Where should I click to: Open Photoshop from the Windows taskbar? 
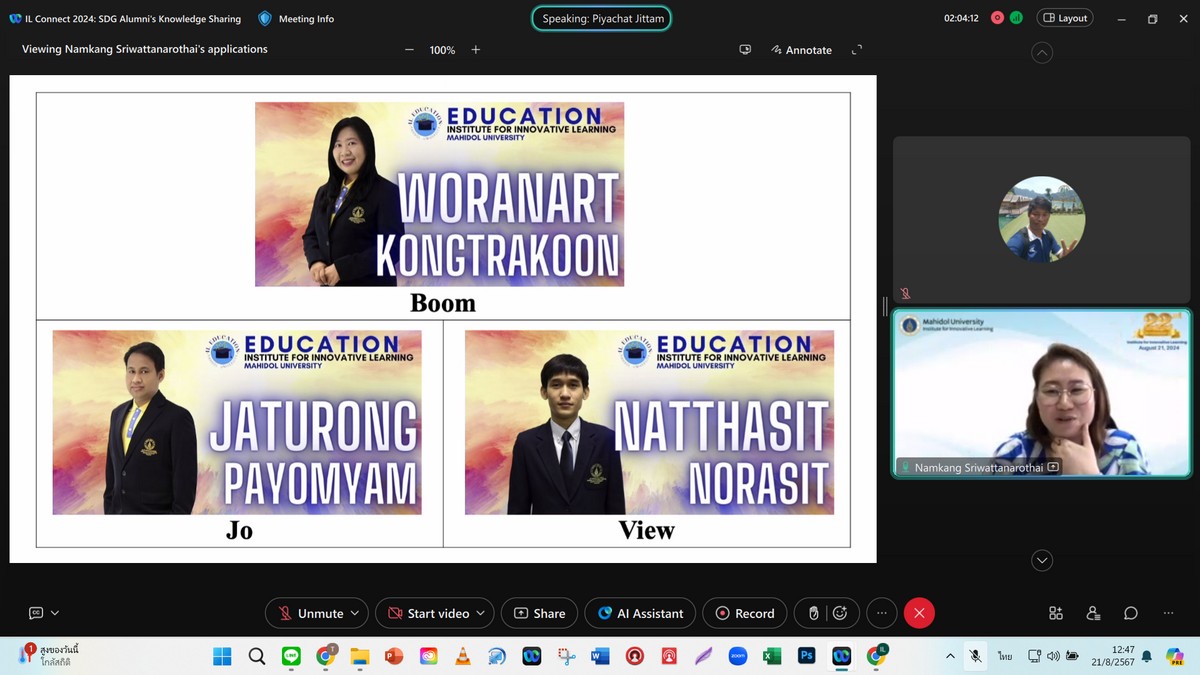point(806,656)
